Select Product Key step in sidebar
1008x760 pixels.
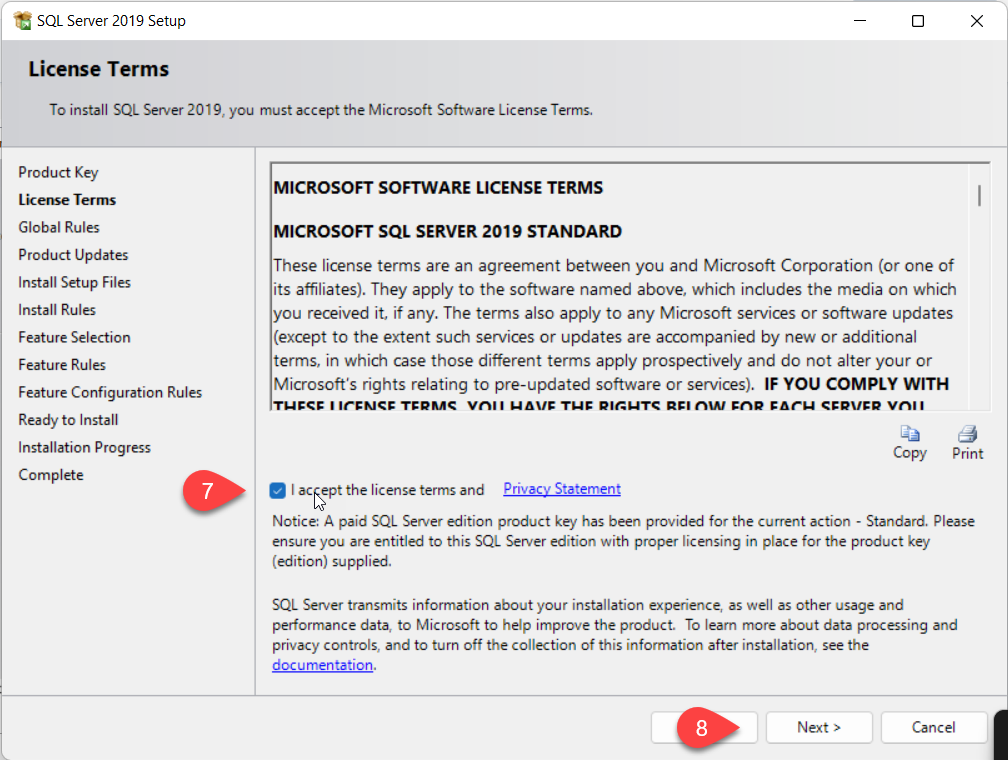58,172
